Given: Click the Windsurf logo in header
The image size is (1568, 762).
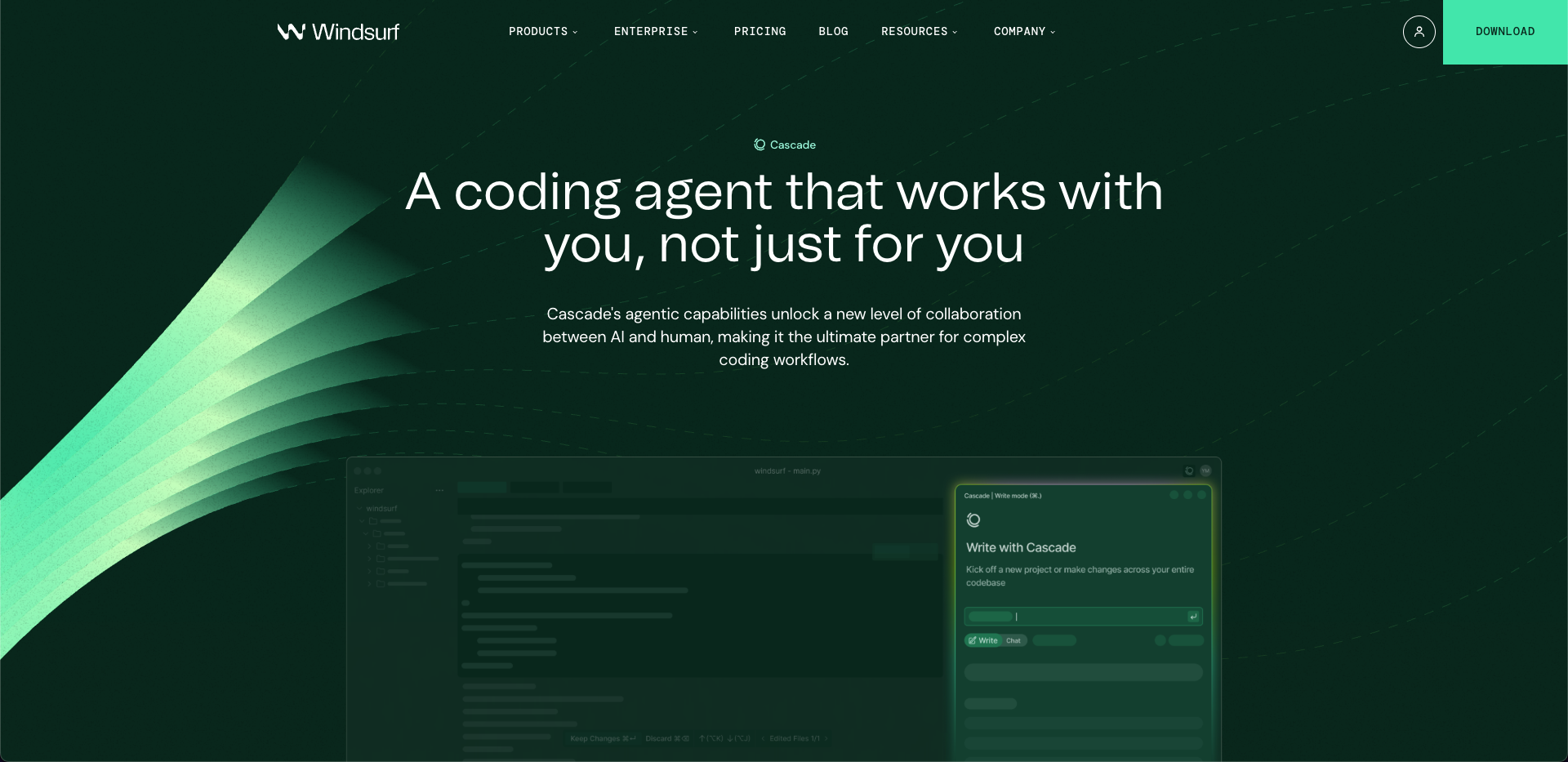Looking at the screenshot, I should click(x=338, y=32).
